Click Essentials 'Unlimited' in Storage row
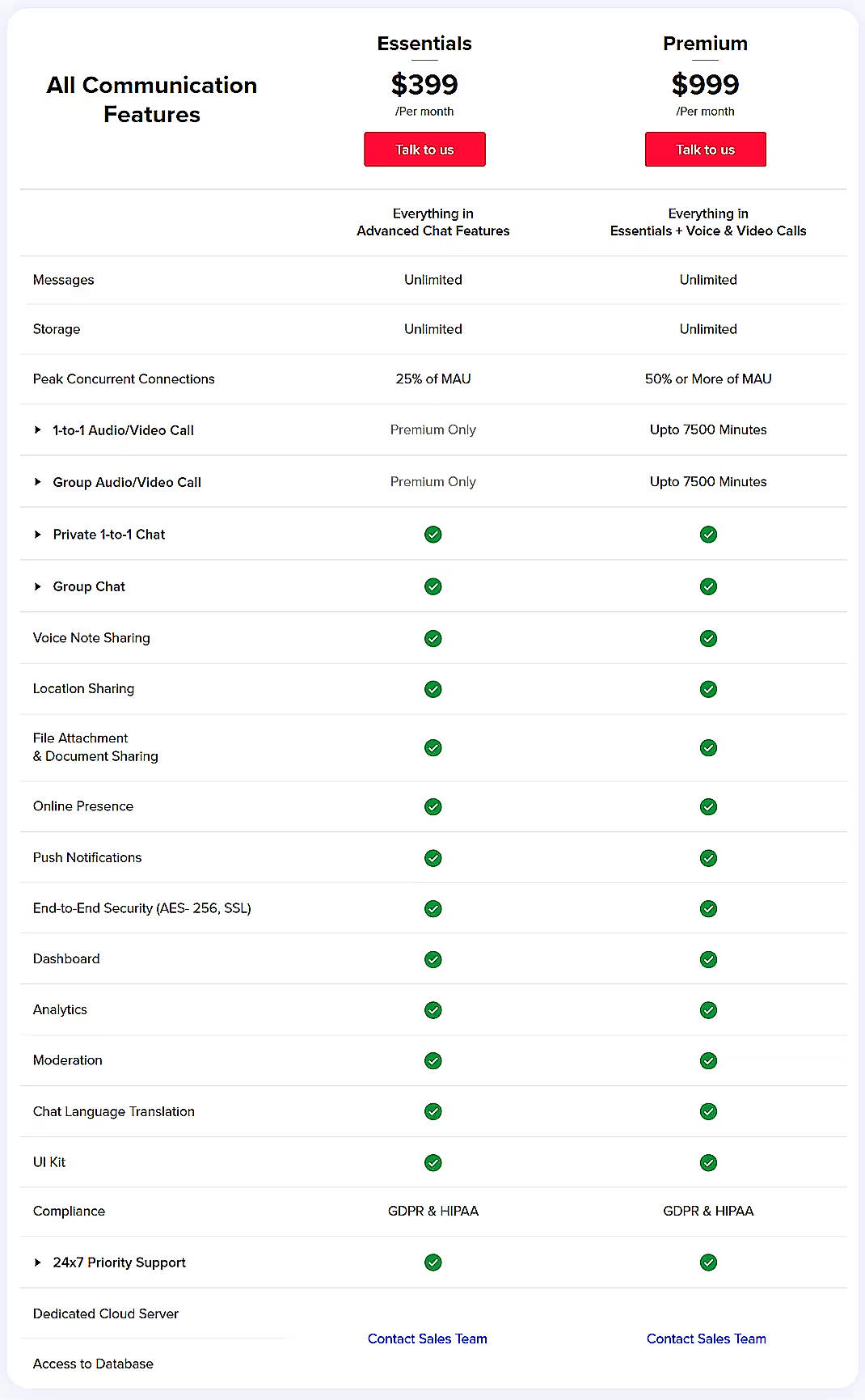Screen dimensions: 865x1400 point(433,329)
